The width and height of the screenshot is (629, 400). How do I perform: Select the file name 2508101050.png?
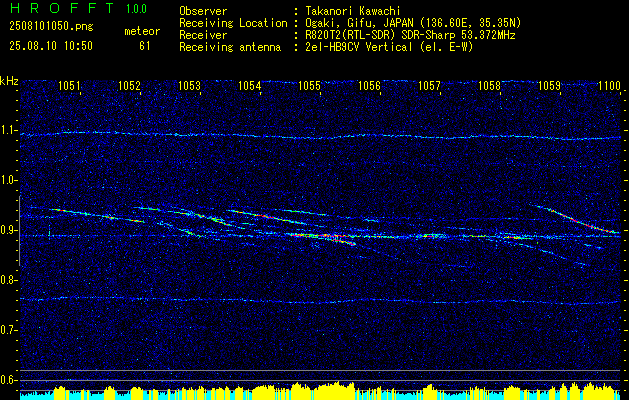point(51,27)
